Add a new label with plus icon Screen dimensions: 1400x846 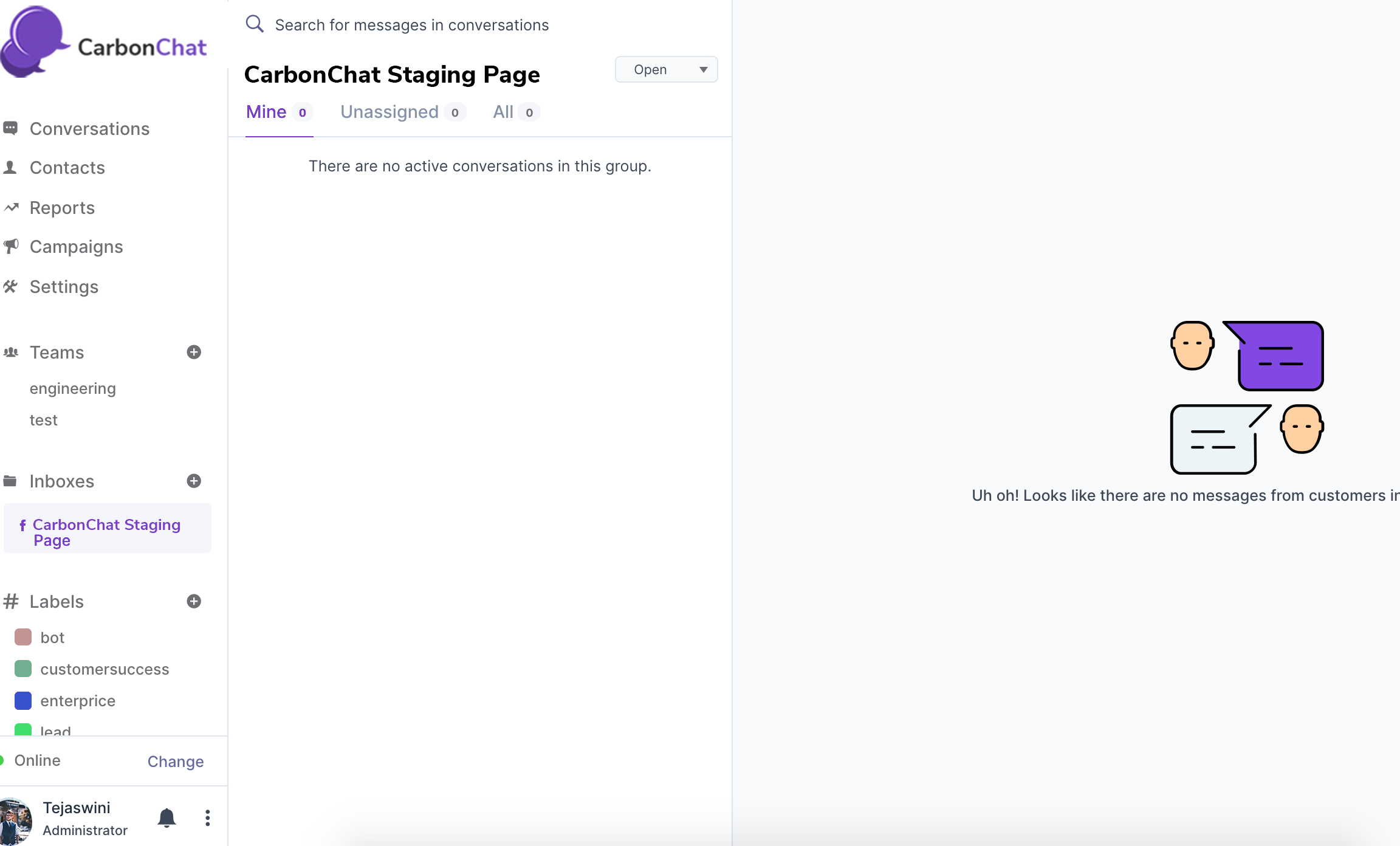point(194,602)
